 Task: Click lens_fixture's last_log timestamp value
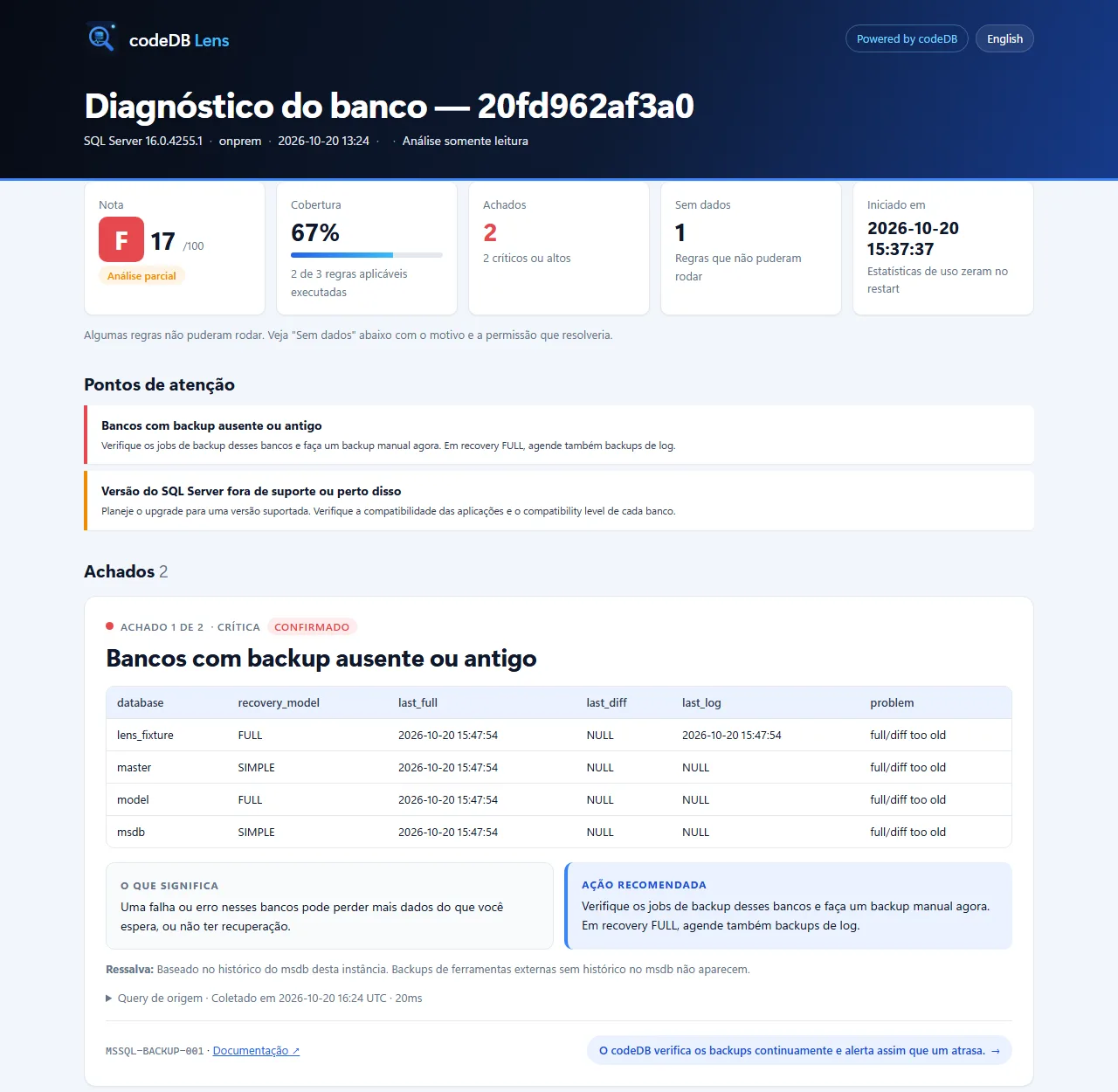[x=732, y=736]
